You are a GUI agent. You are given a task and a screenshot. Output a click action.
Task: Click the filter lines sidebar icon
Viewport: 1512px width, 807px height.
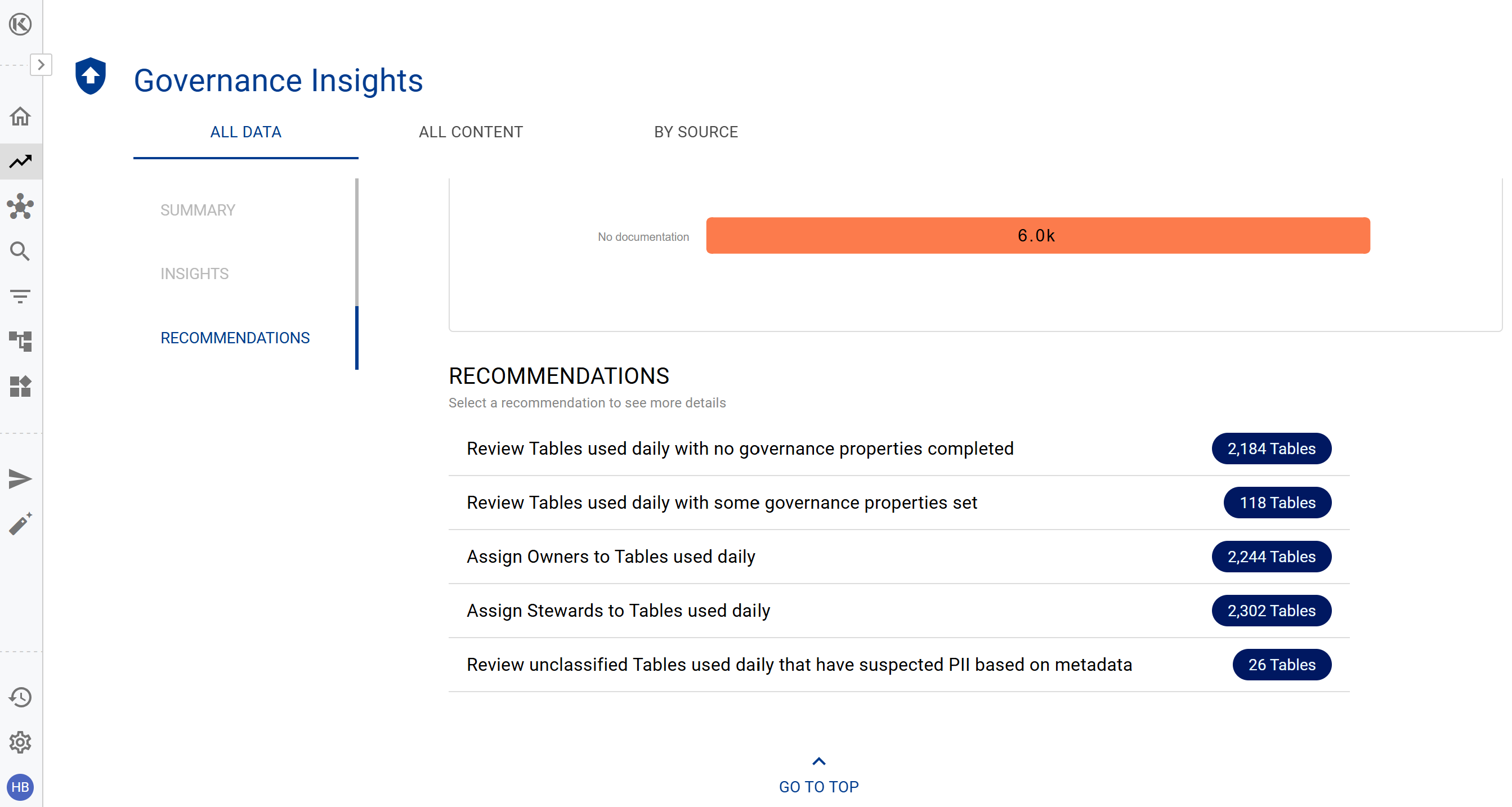[x=20, y=297]
